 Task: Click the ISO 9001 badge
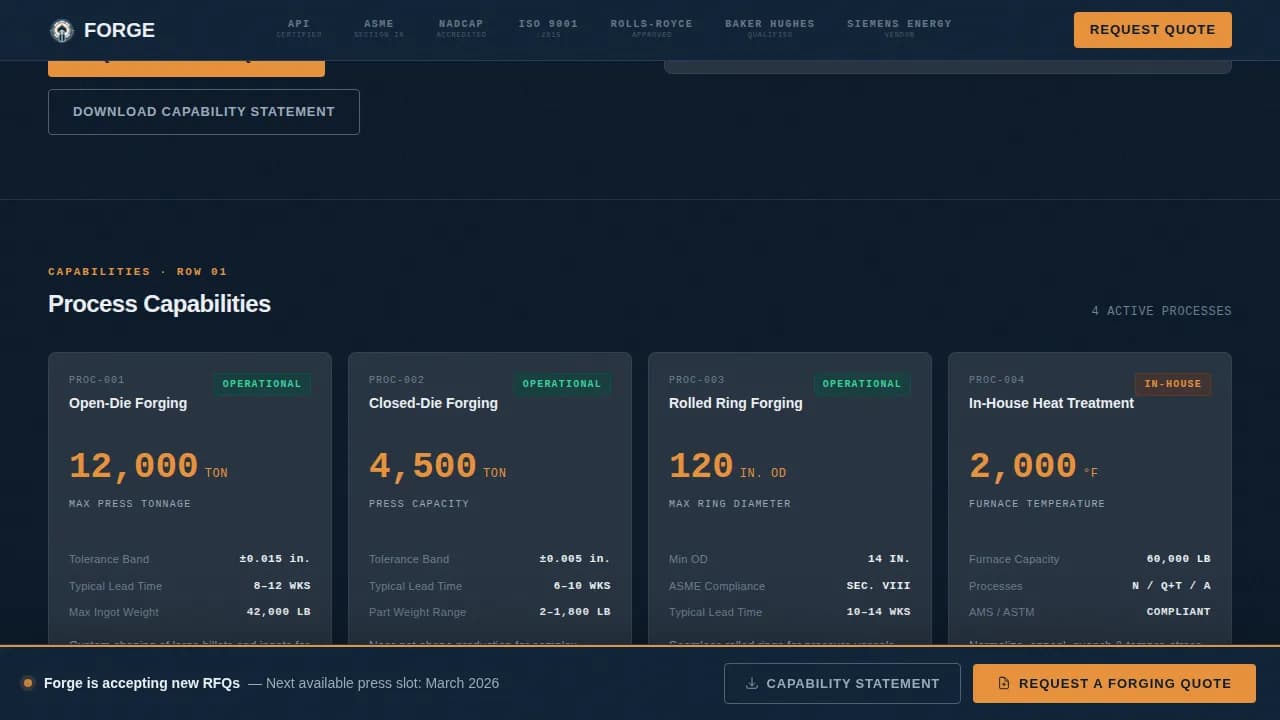click(548, 28)
